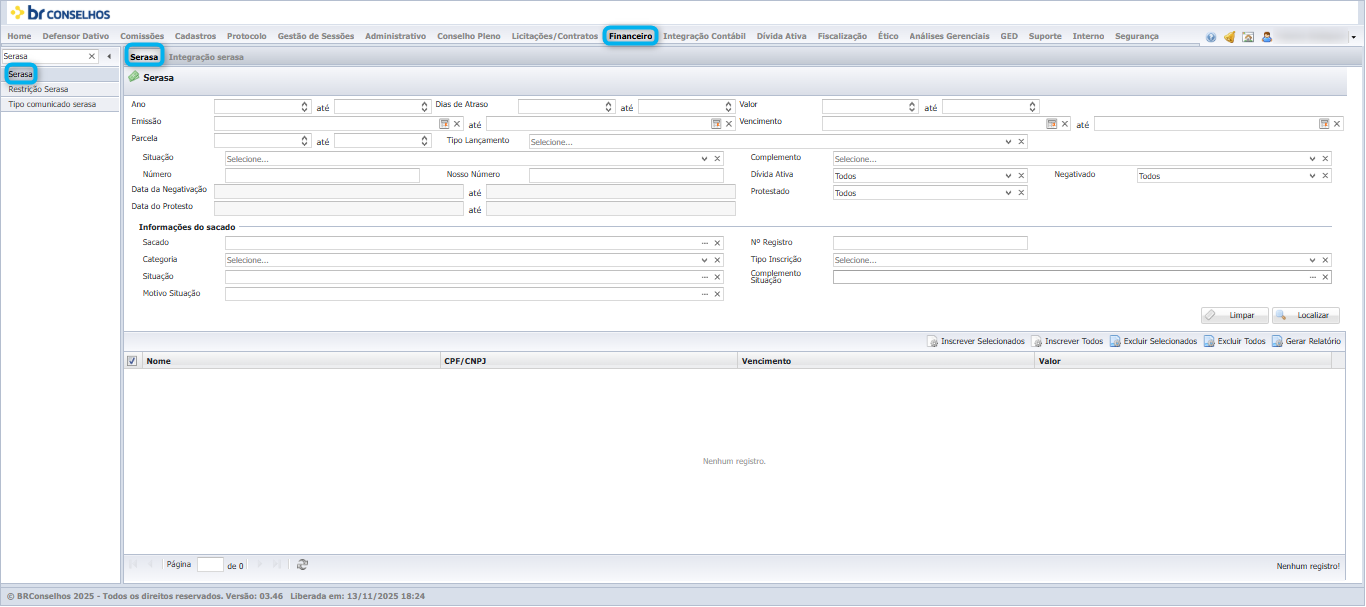Expand the Tipo Lançamento dropdown
The image size is (1366, 607).
tap(1008, 142)
